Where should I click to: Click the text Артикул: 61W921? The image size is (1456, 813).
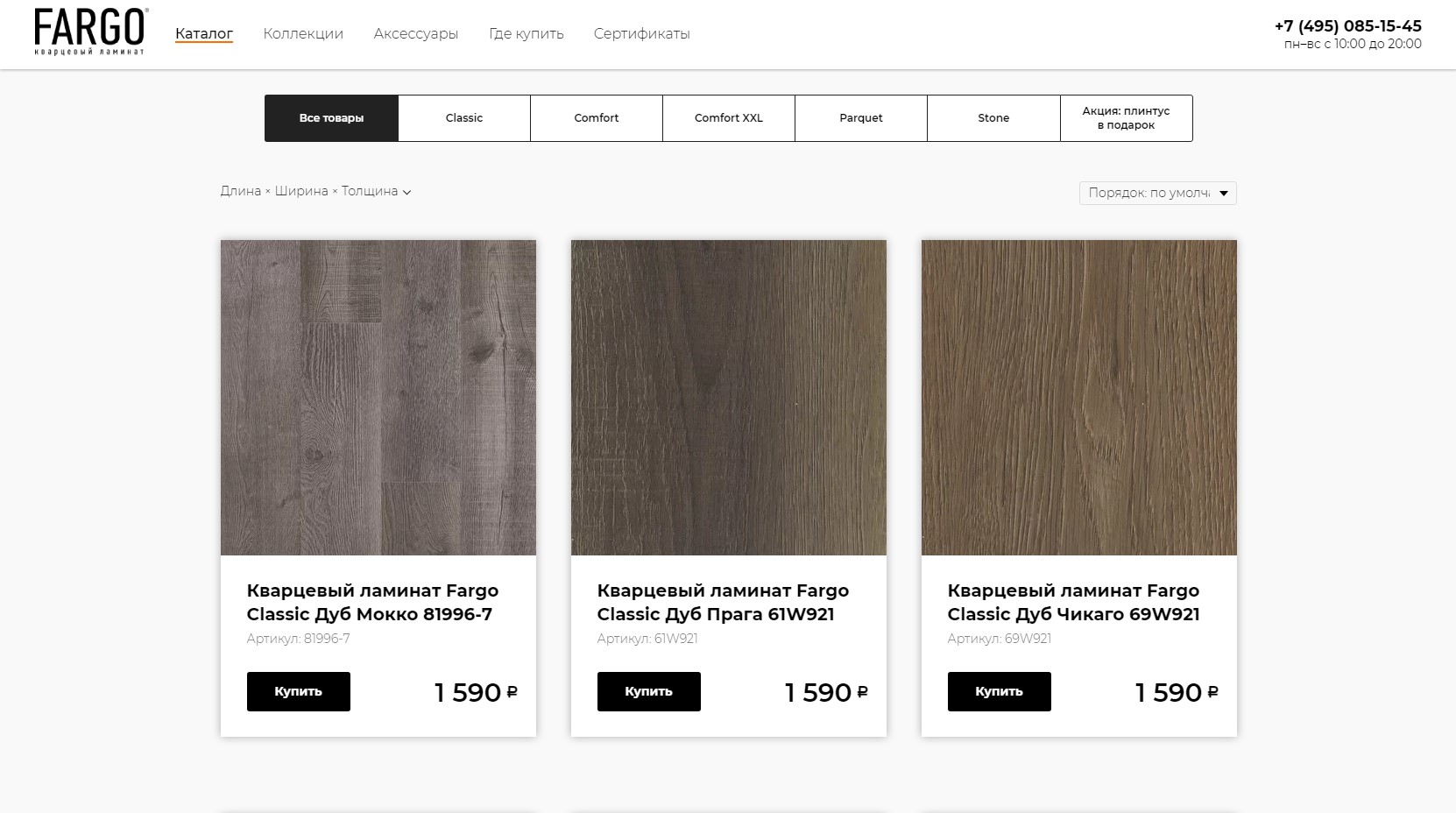click(647, 639)
